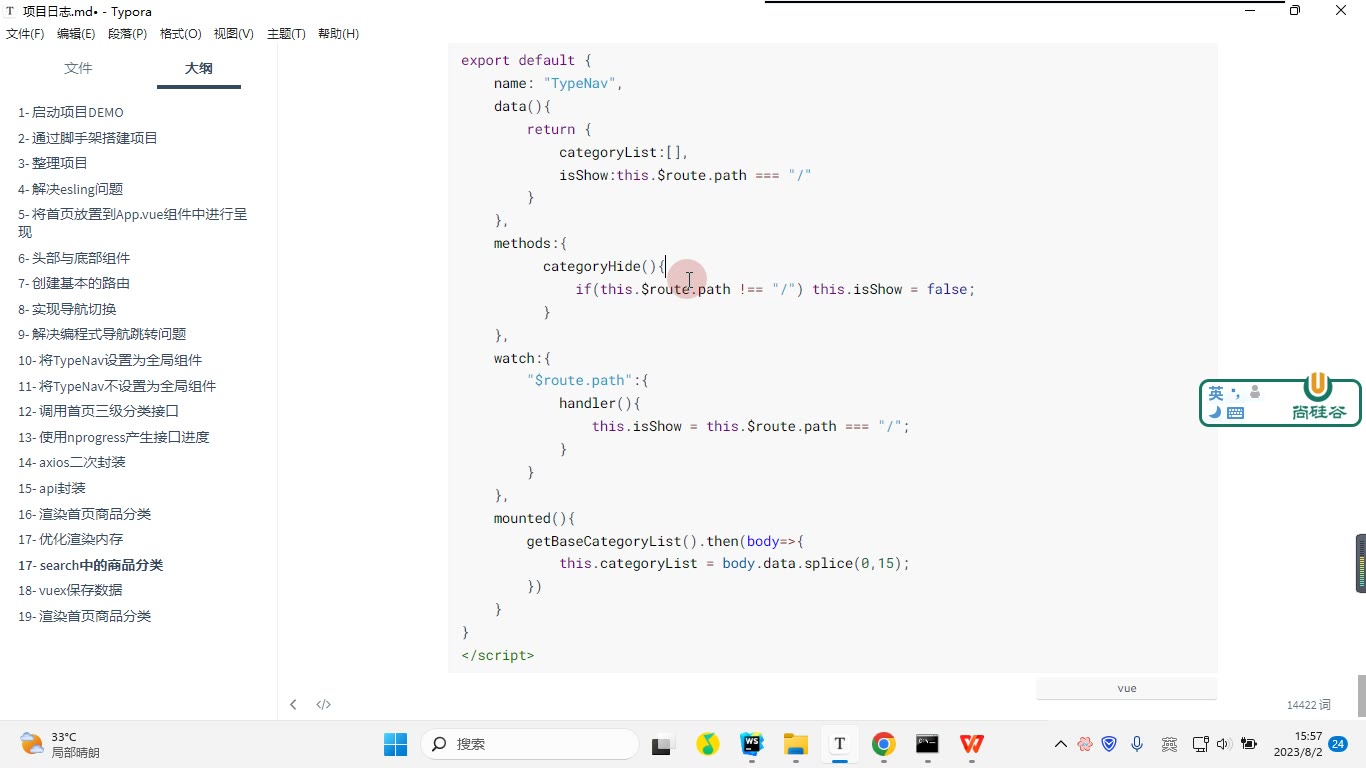Image resolution: width=1366 pixels, height=768 pixels.
Task: Open soft keyboard icon in IME toolbar
Action: (x=1235, y=412)
